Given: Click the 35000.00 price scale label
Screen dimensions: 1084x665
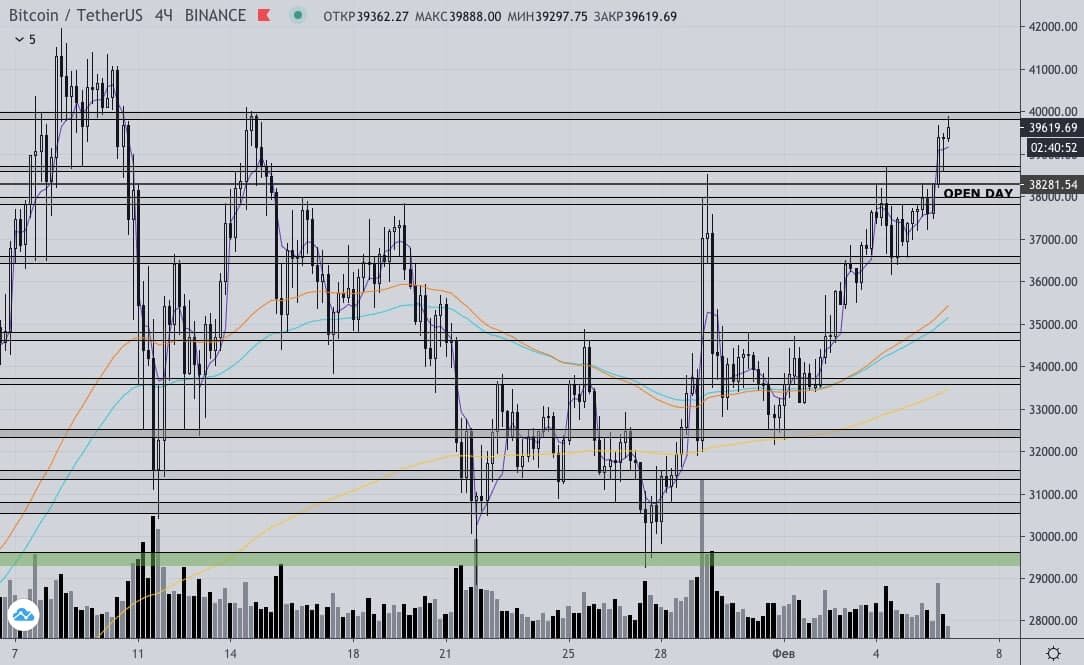Looking at the screenshot, I should (x=1053, y=324).
